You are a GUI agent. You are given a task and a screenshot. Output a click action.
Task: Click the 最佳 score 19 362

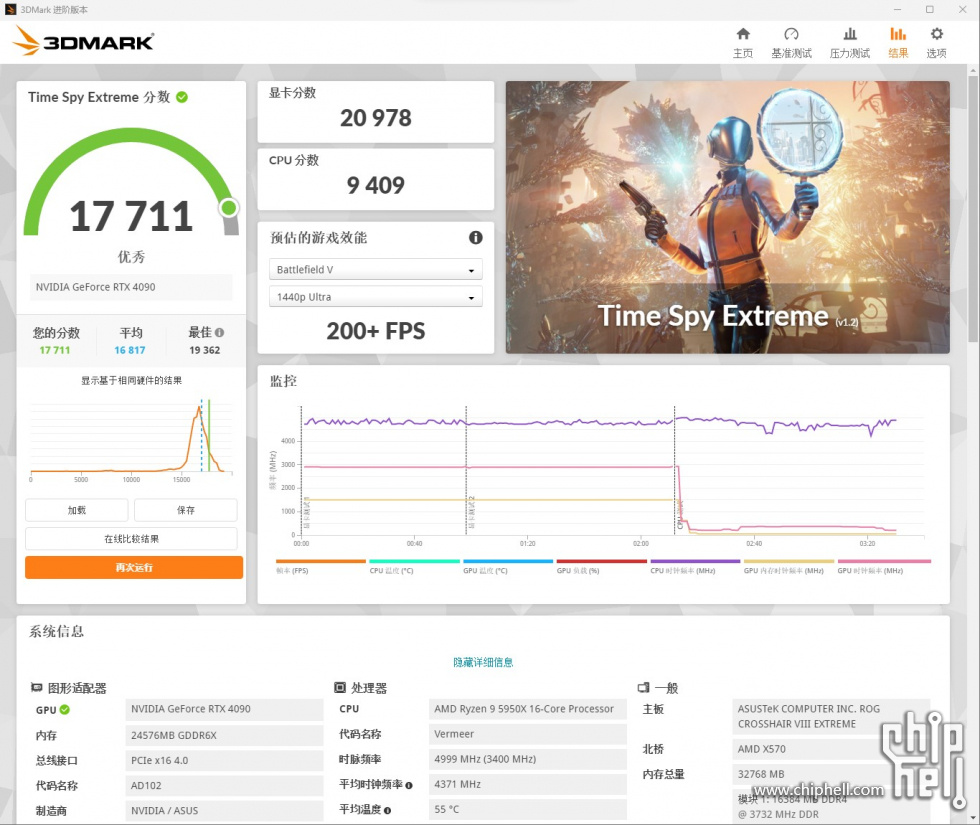point(205,350)
